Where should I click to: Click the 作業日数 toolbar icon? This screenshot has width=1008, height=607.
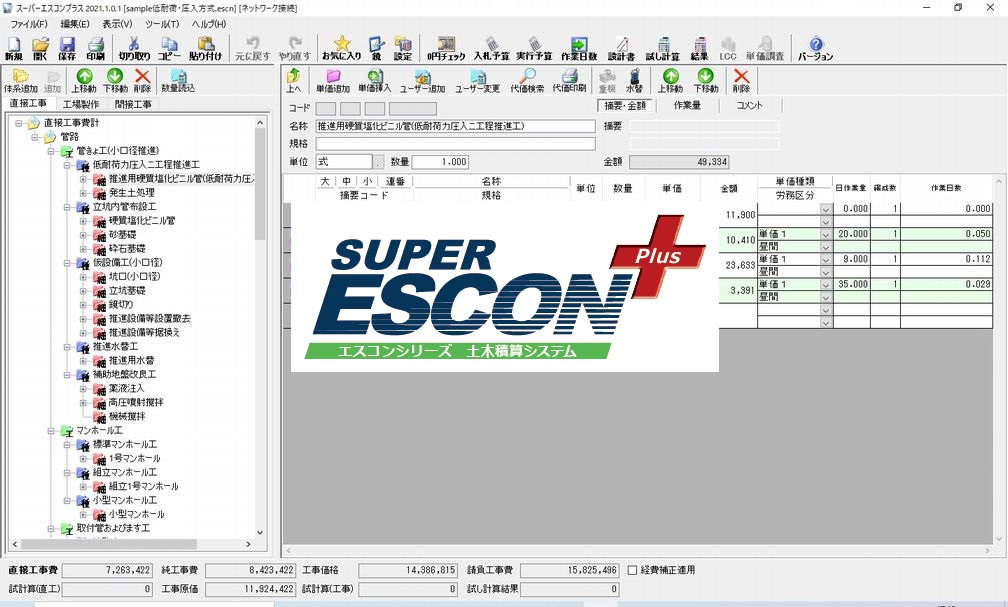pos(579,49)
